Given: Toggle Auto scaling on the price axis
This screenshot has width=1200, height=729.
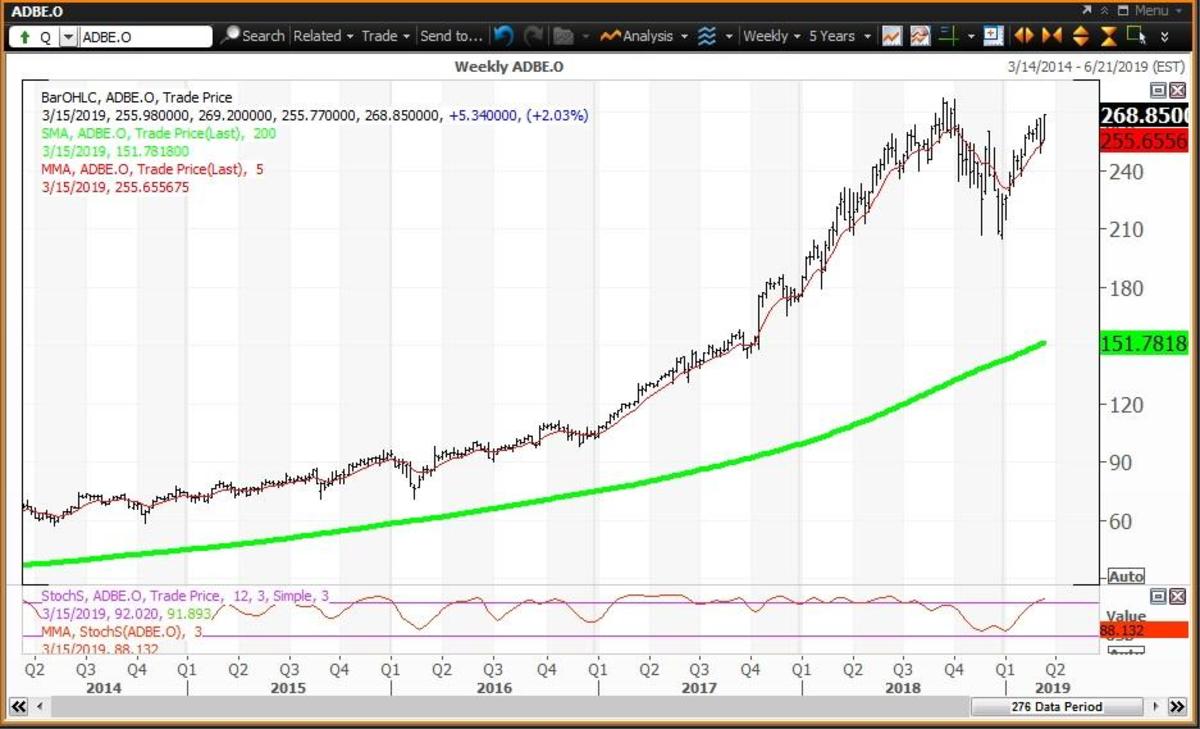Looking at the screenshot, I should [1126, 576].
